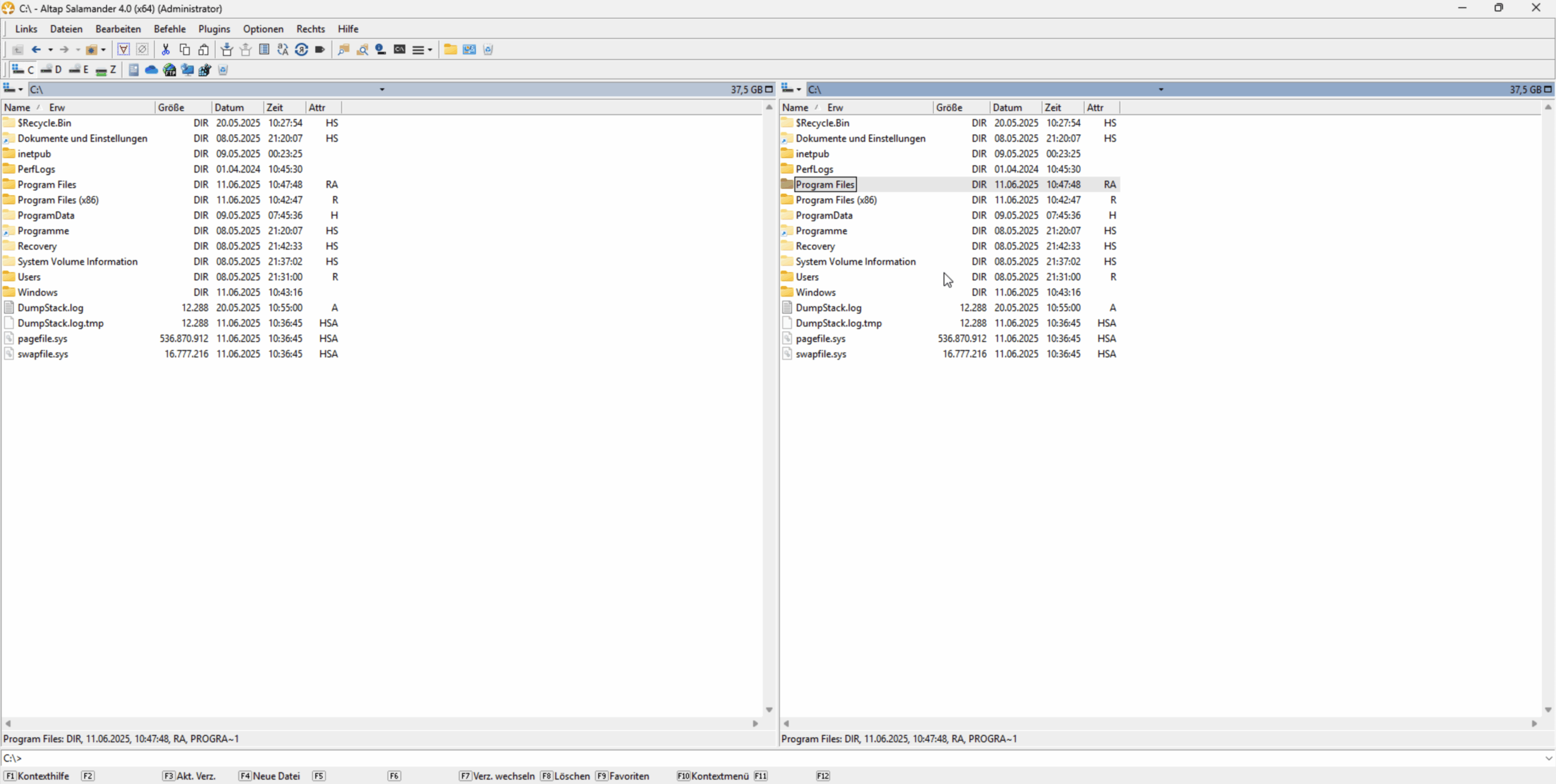This screenshot has width=1556, height=784.
Task: Click the Recycle Bin icon in drive bar
Action: coord(223,70)
